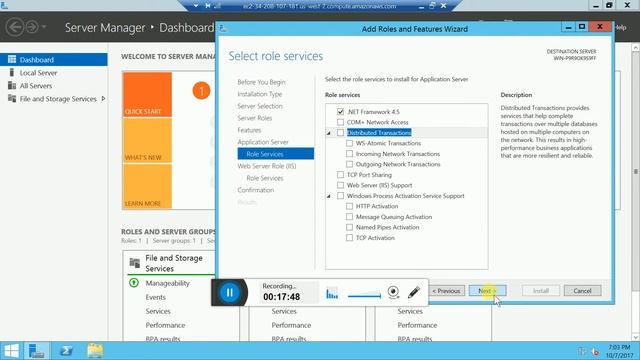
Task: Select the pencil annotation tool
Action: (x=413, y=292)
